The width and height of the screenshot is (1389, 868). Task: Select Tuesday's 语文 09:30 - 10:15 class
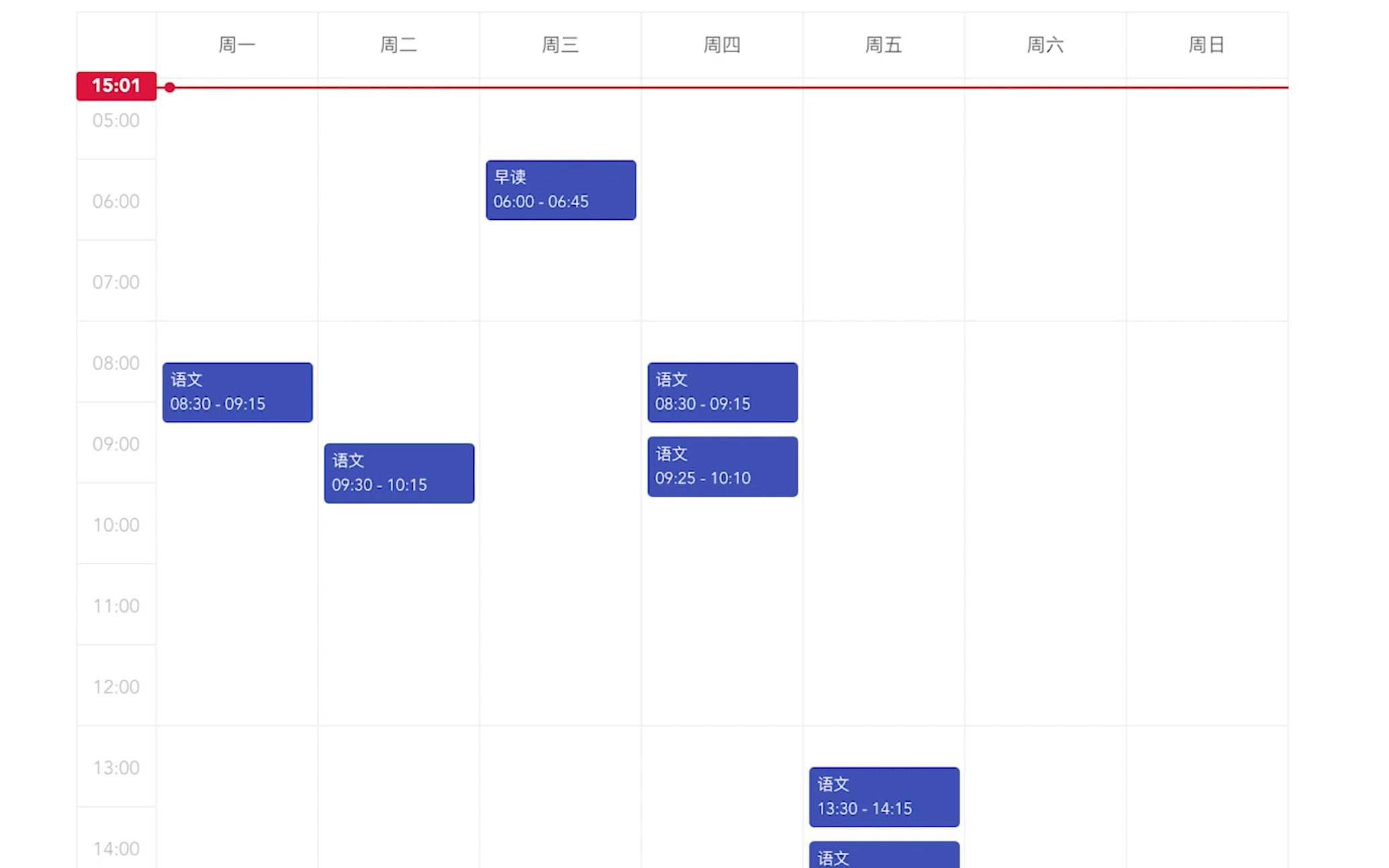(399, 473)
